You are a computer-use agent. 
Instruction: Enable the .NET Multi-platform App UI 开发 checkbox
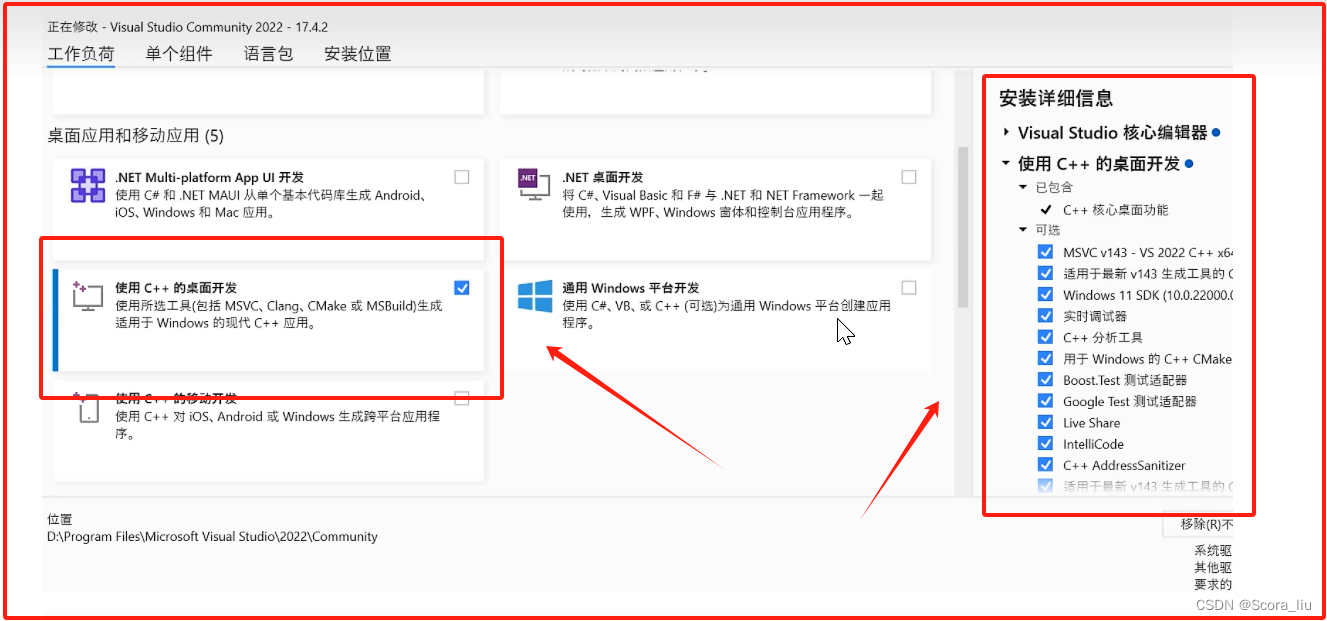pos(461,177)
